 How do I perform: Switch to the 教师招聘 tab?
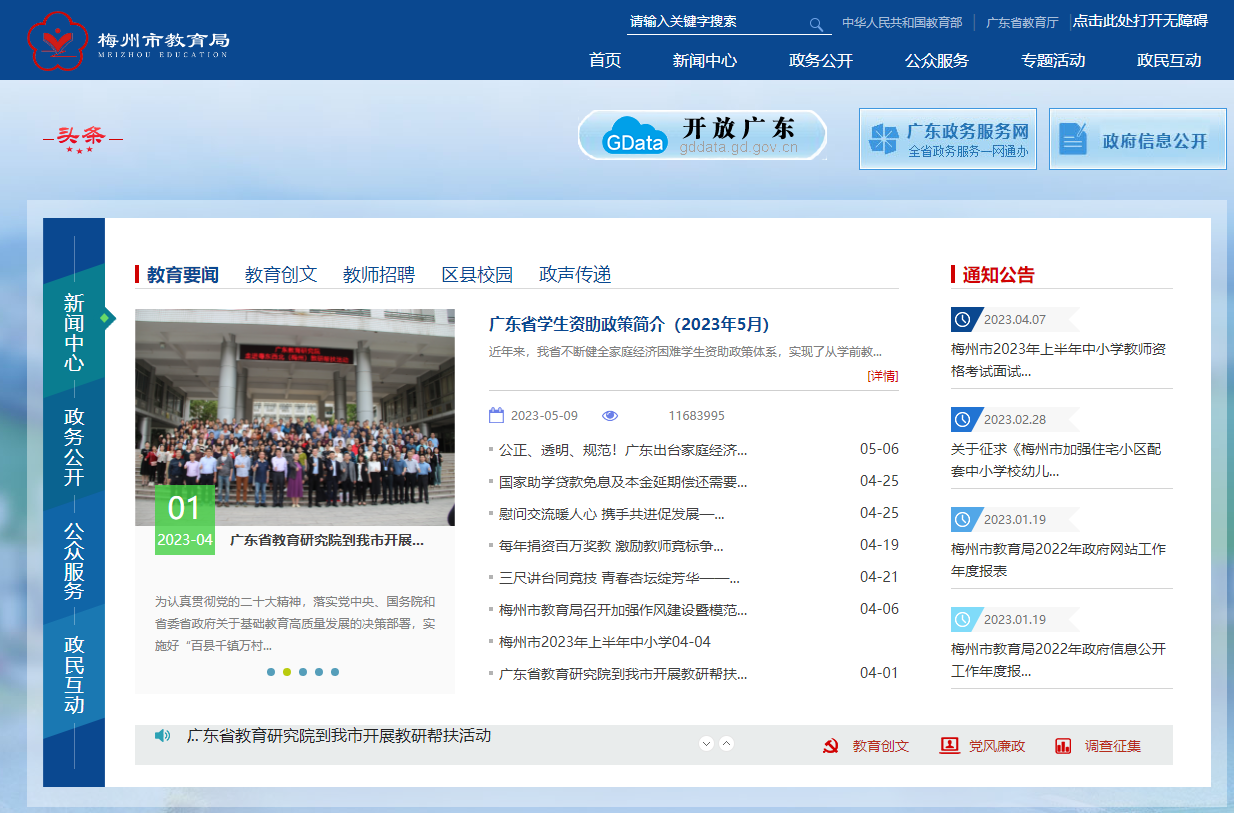(378, 275)
